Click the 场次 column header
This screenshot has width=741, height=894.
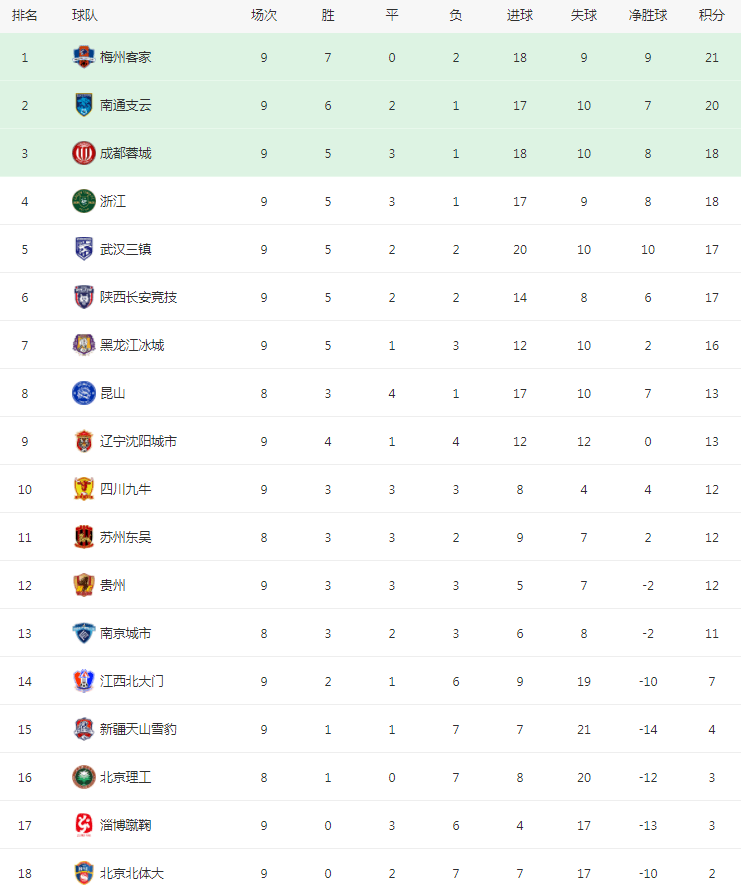264,15
